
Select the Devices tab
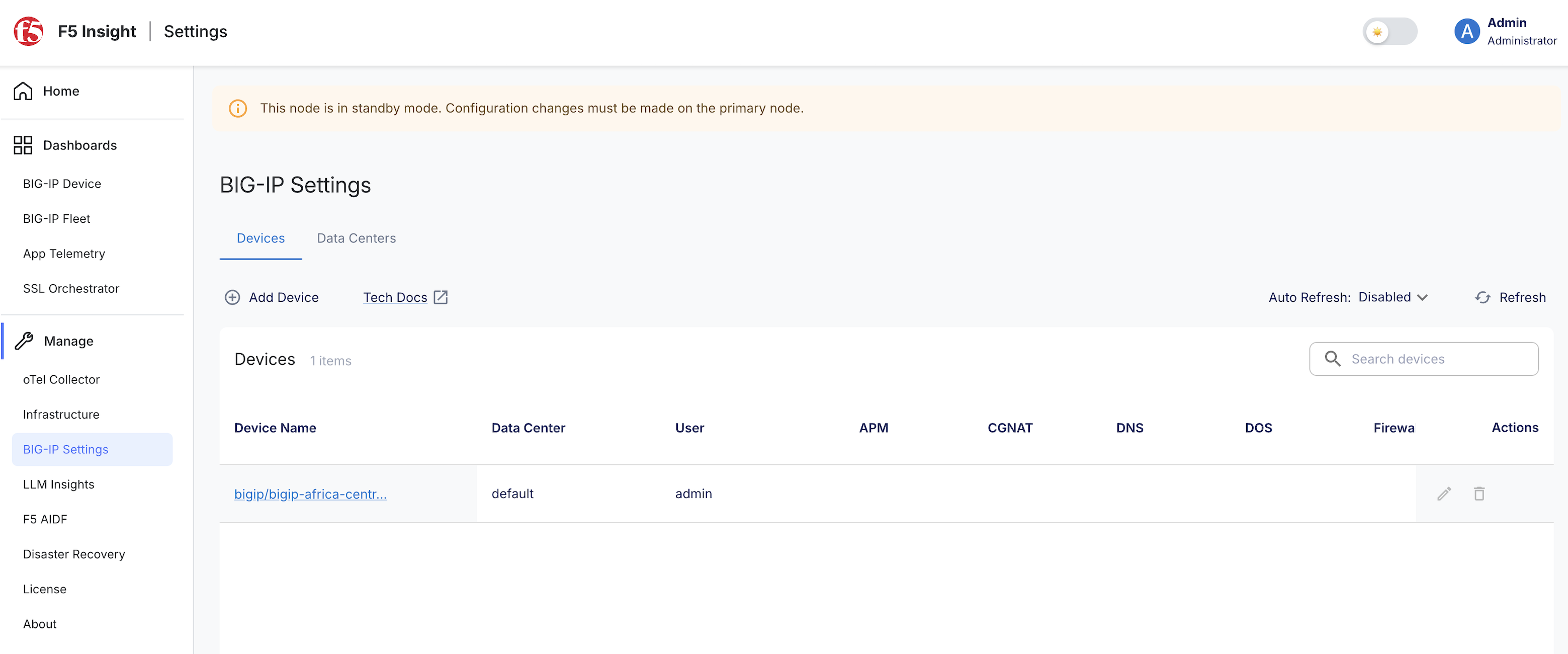(x=260, y=238)
